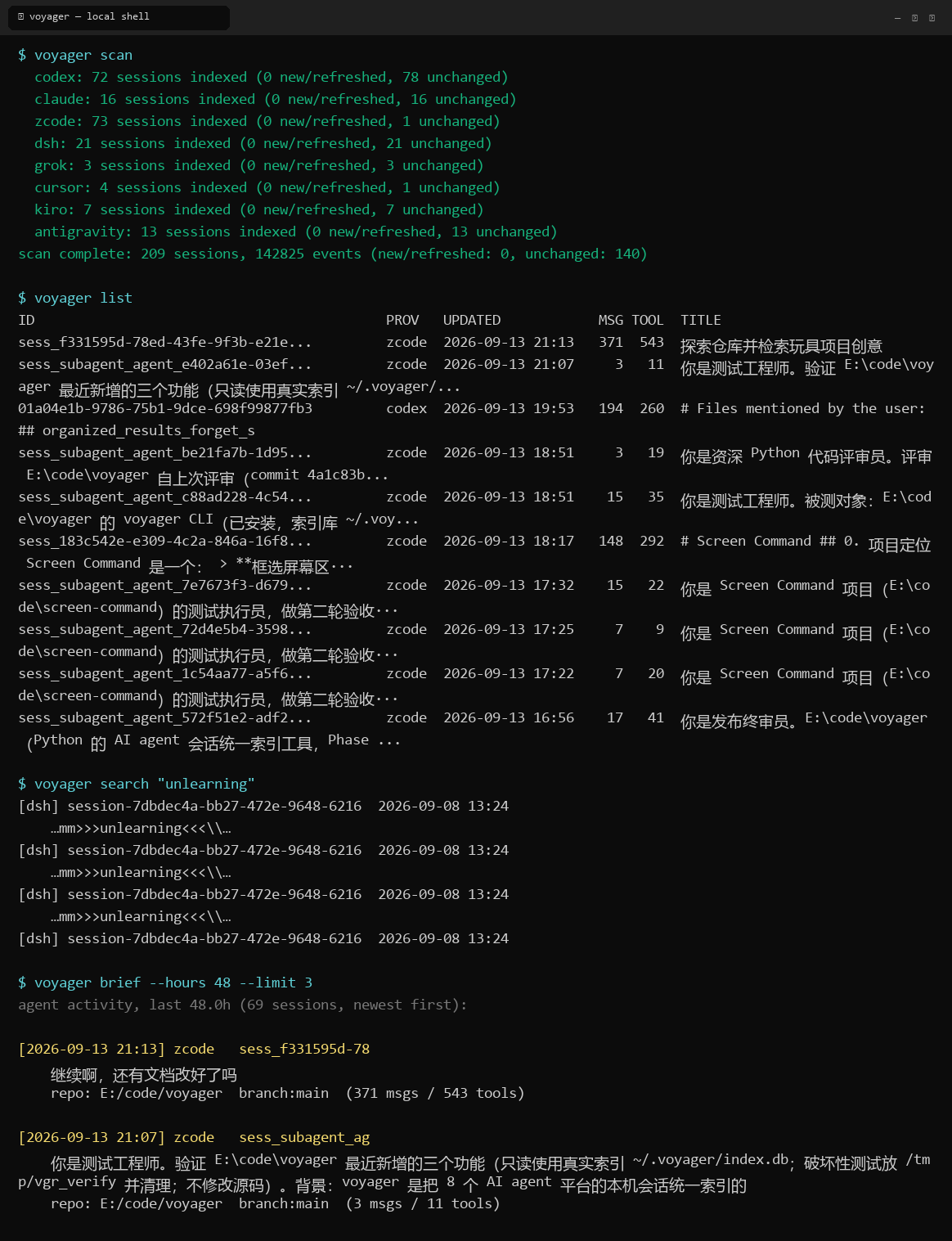Viewport: 952px width, 1241px height.
Task: Click session ID 'sess_subagent_agent_72d4e5b4-3598...'
Action: tap(165, 629)
